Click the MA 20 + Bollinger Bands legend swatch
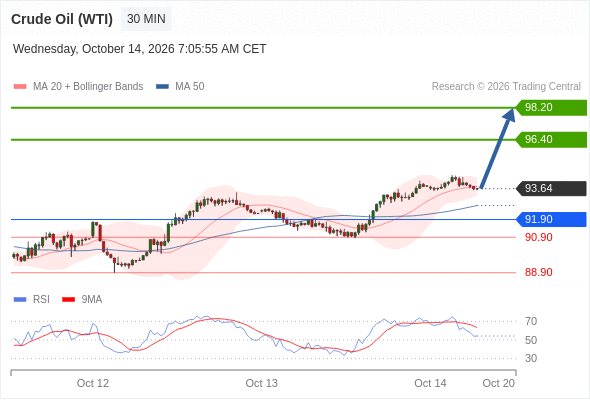 click(x=20, y=87)
